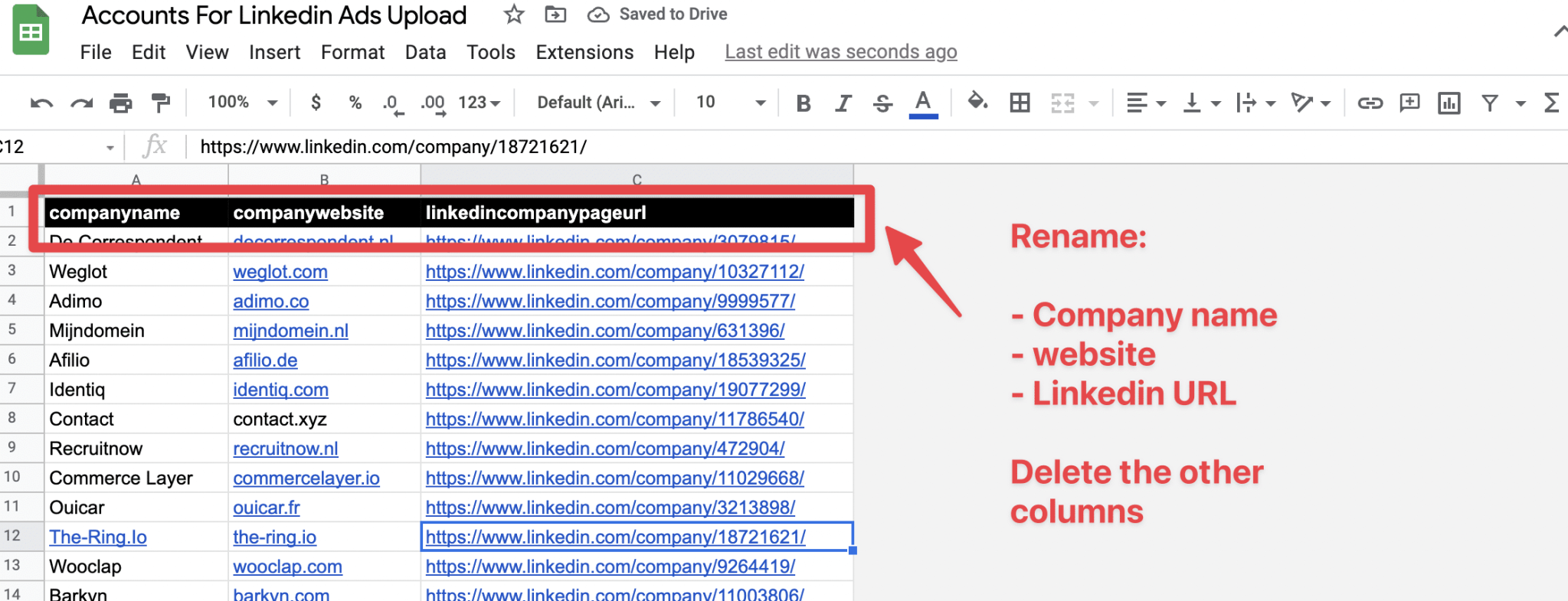1568x601 pixels.
Task: Open the Help menu
Action: (x=674, y=52)
